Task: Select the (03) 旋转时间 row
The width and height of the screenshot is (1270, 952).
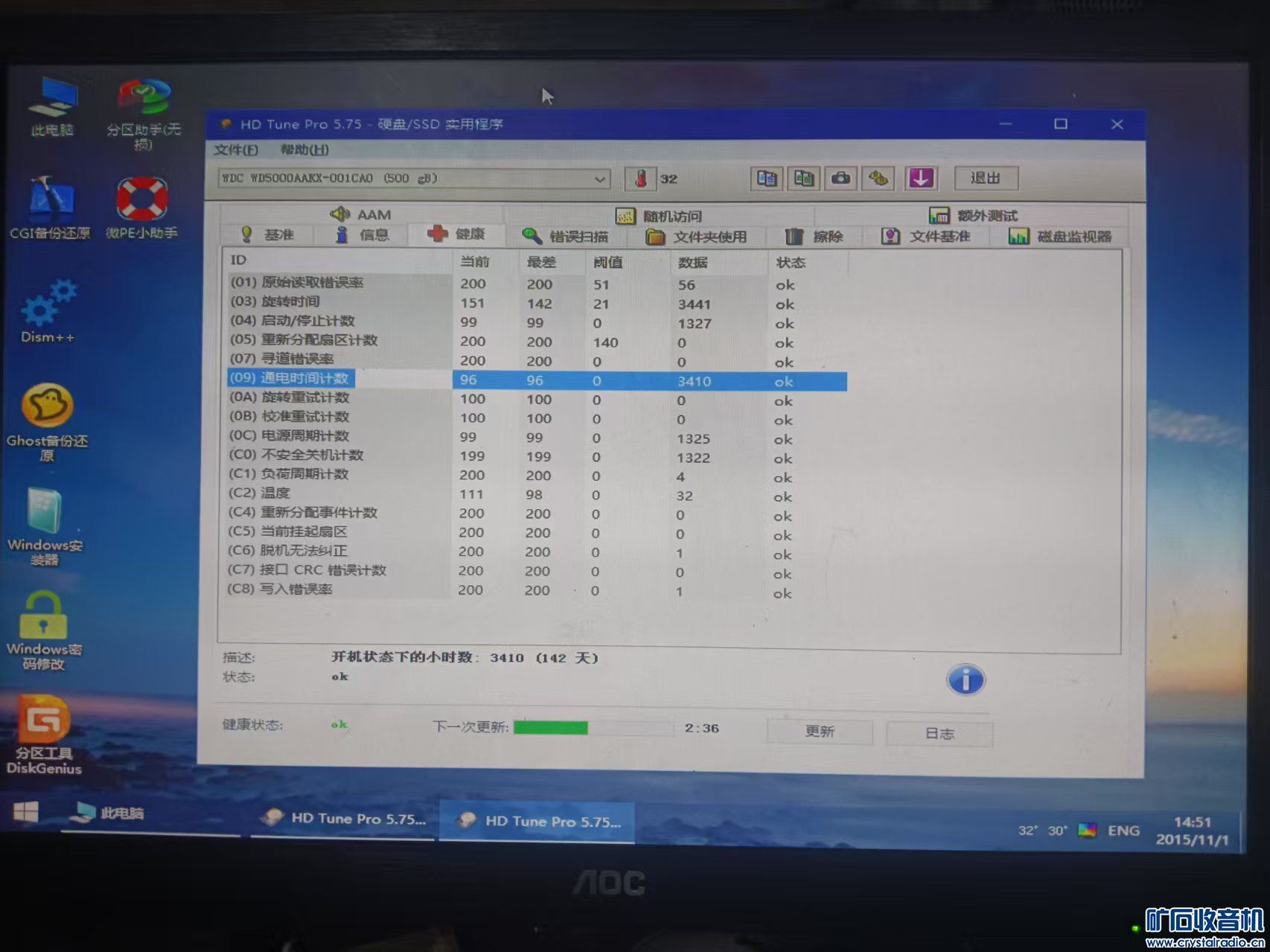Action: pyautogui.click(x=536, y=303)
